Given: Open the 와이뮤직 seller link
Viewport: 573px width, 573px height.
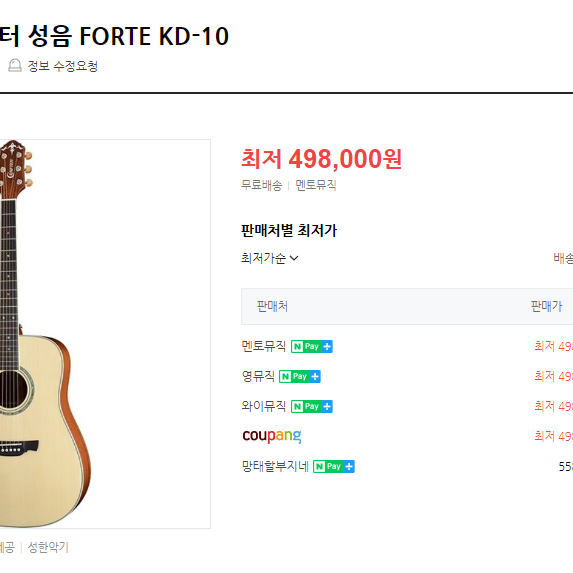Looking at the screenshot, I should pyautogui.click(x=263, y=406).
